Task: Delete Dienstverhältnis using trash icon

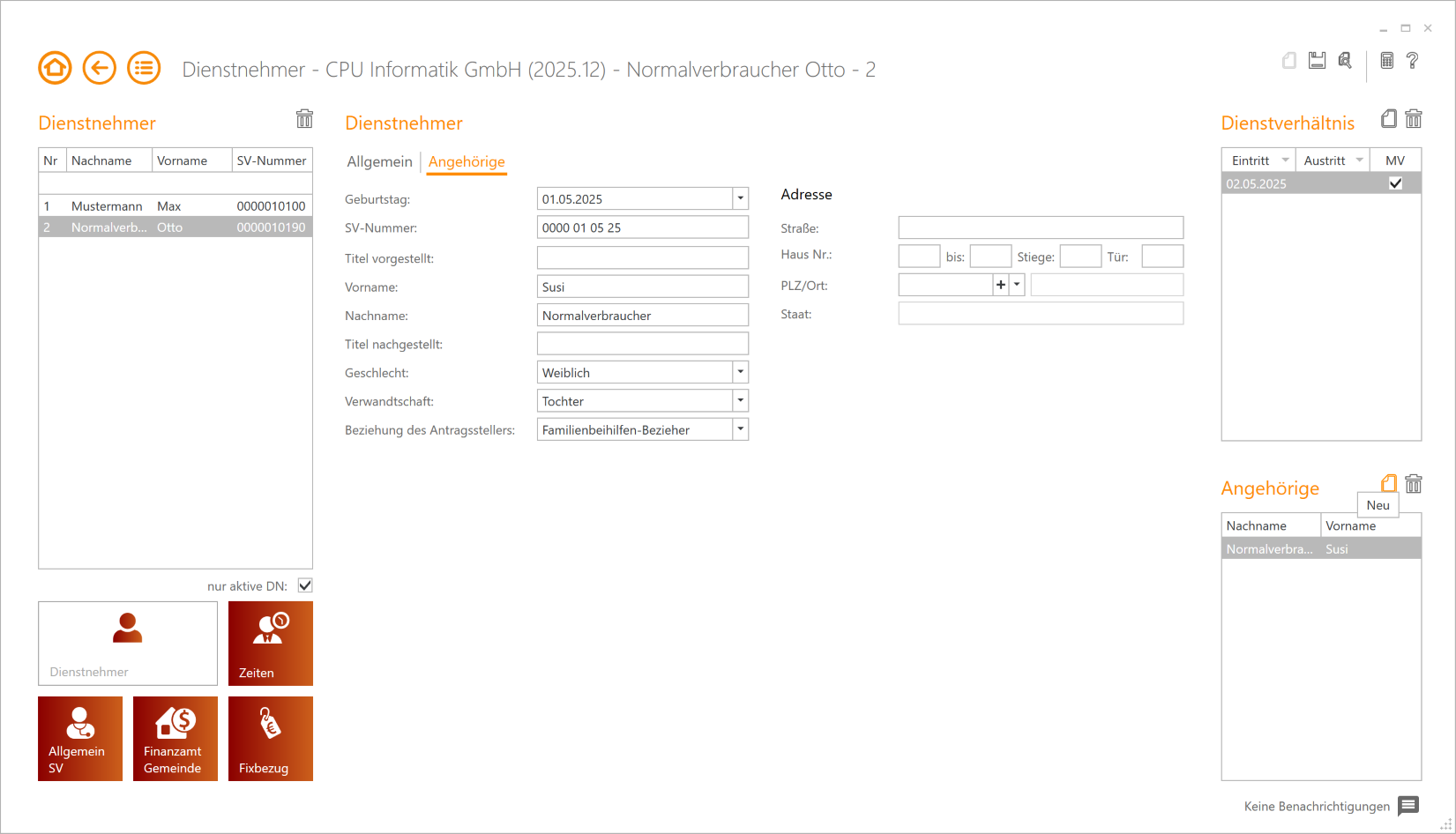Action: pyautogui.click(x=1414, y=119)
